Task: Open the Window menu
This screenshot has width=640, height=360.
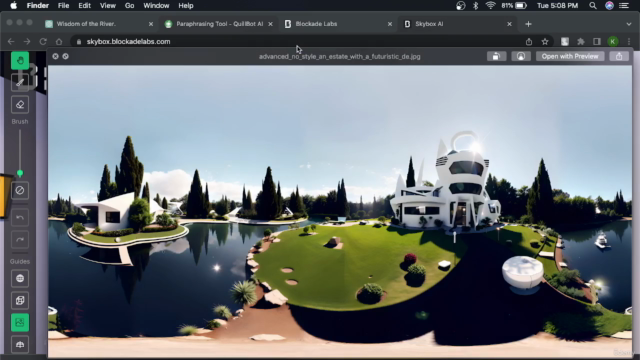Action: (x=156, y=6)
